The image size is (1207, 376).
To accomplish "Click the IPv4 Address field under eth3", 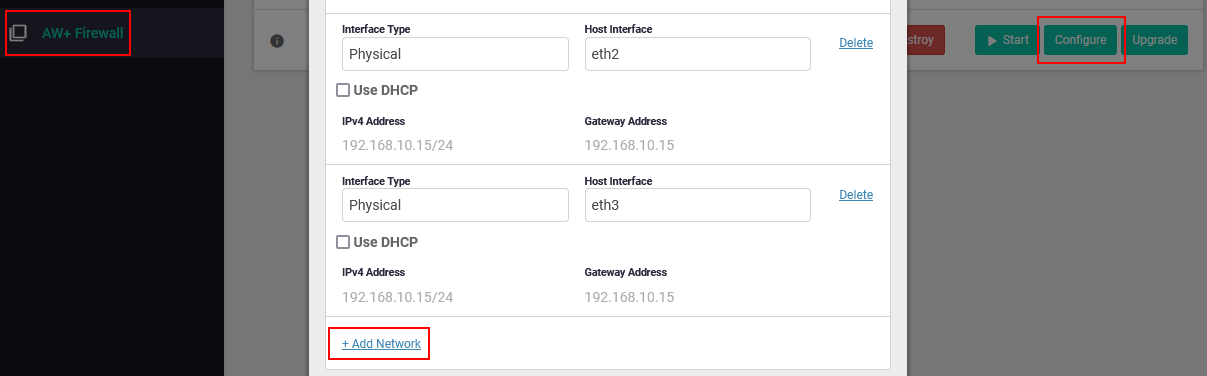I will 455,297.
